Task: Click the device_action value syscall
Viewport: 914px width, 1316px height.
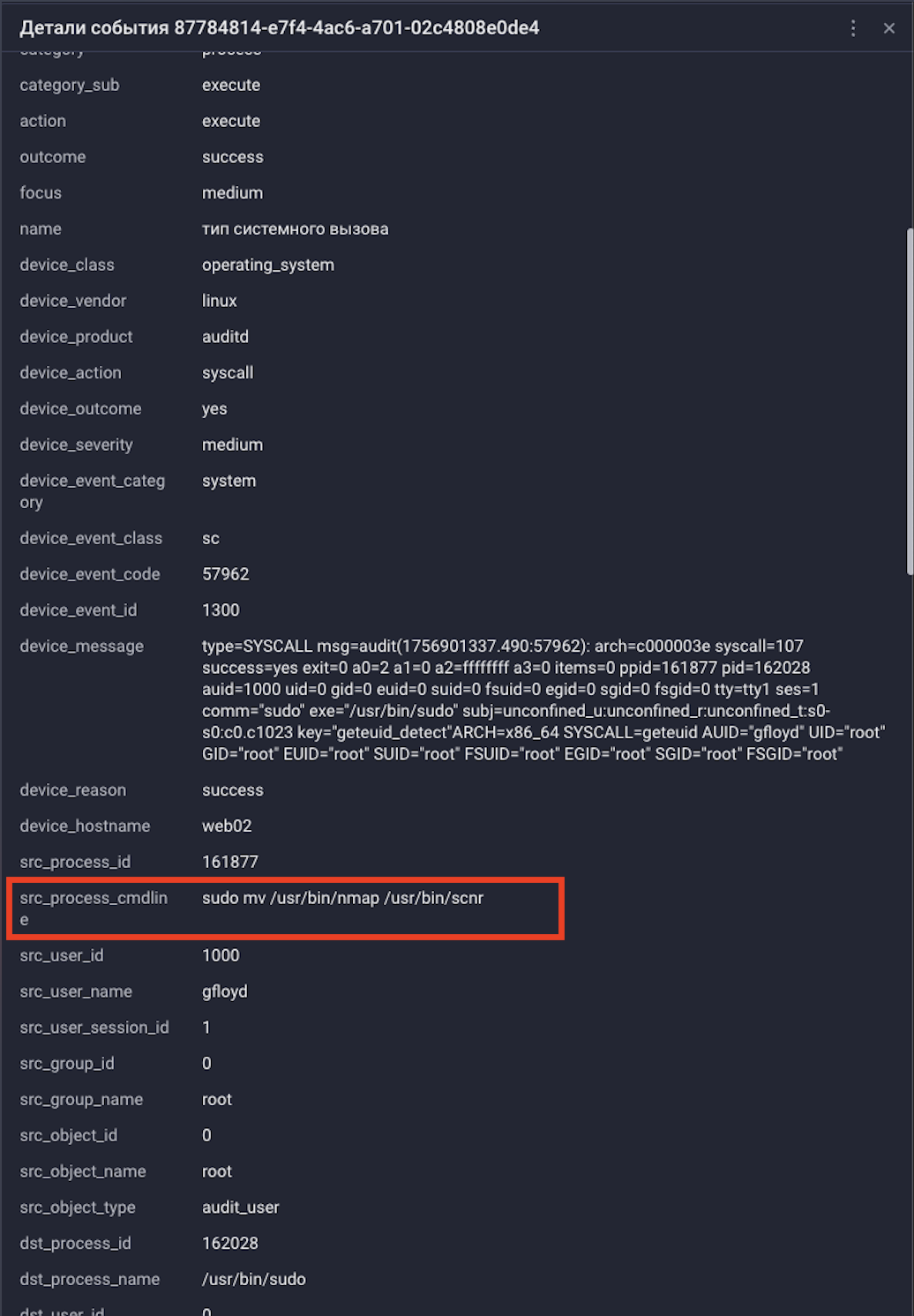Action: pos(227,373)
